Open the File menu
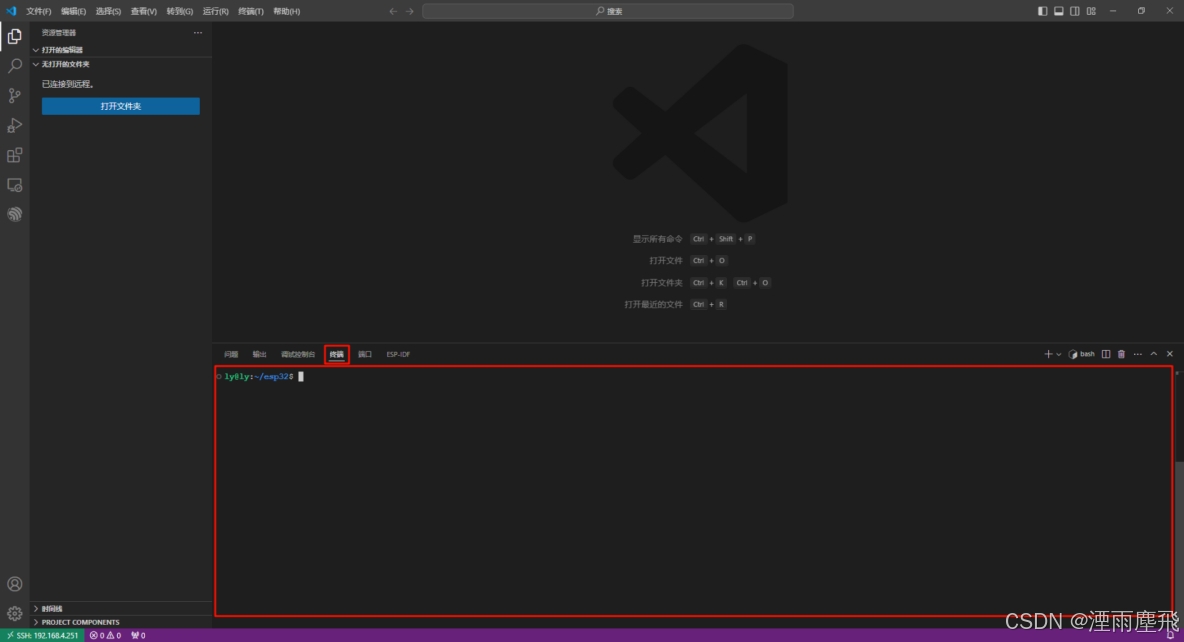 click(x=39, y=11)
